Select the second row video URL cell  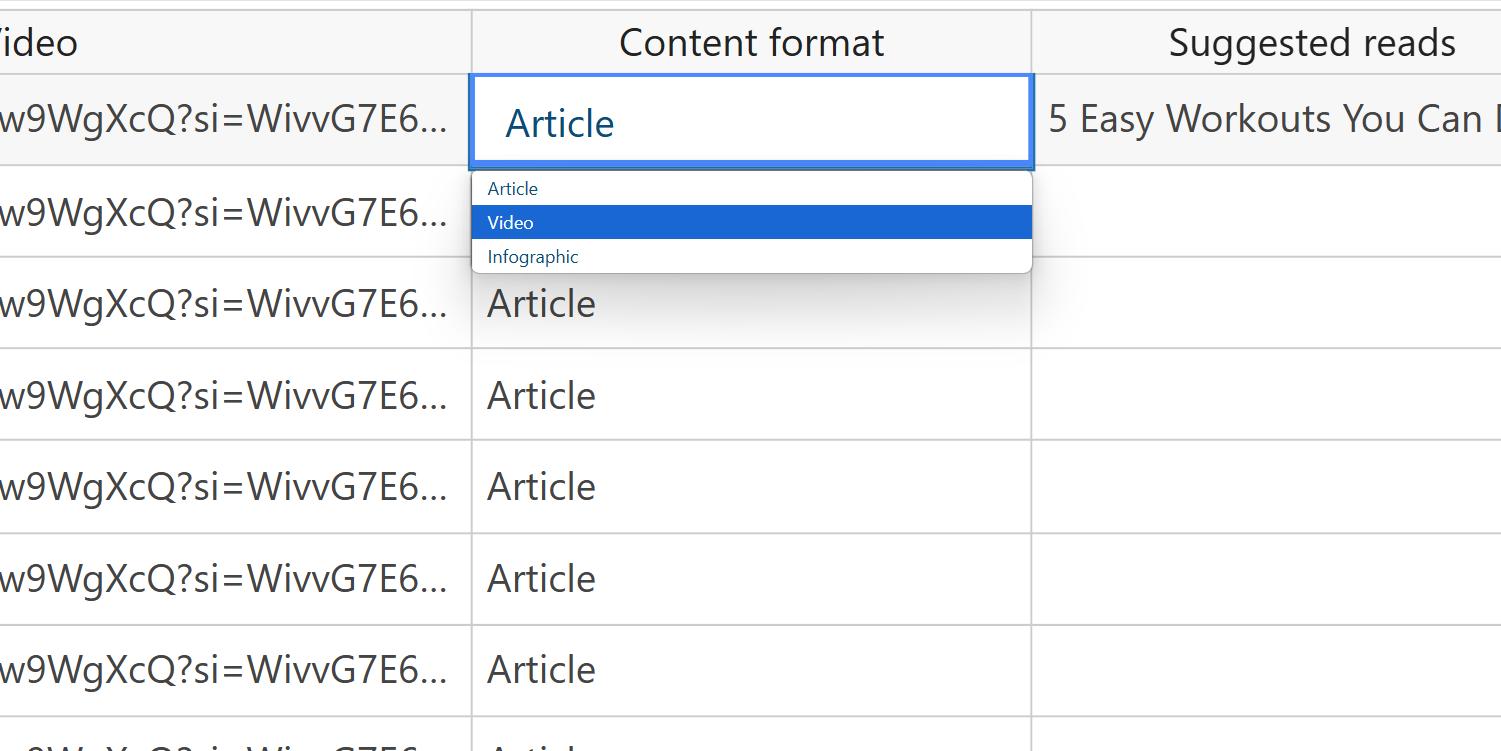(235, 211)
